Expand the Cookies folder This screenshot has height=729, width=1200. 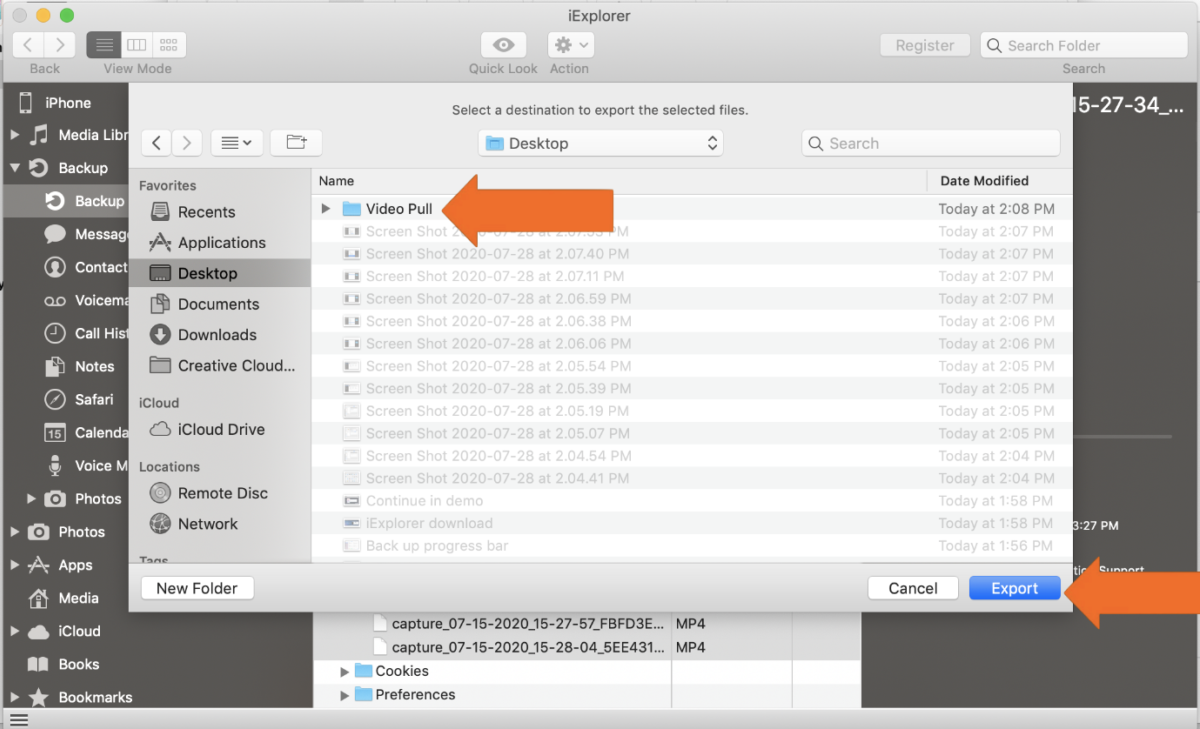pos(345,671)
